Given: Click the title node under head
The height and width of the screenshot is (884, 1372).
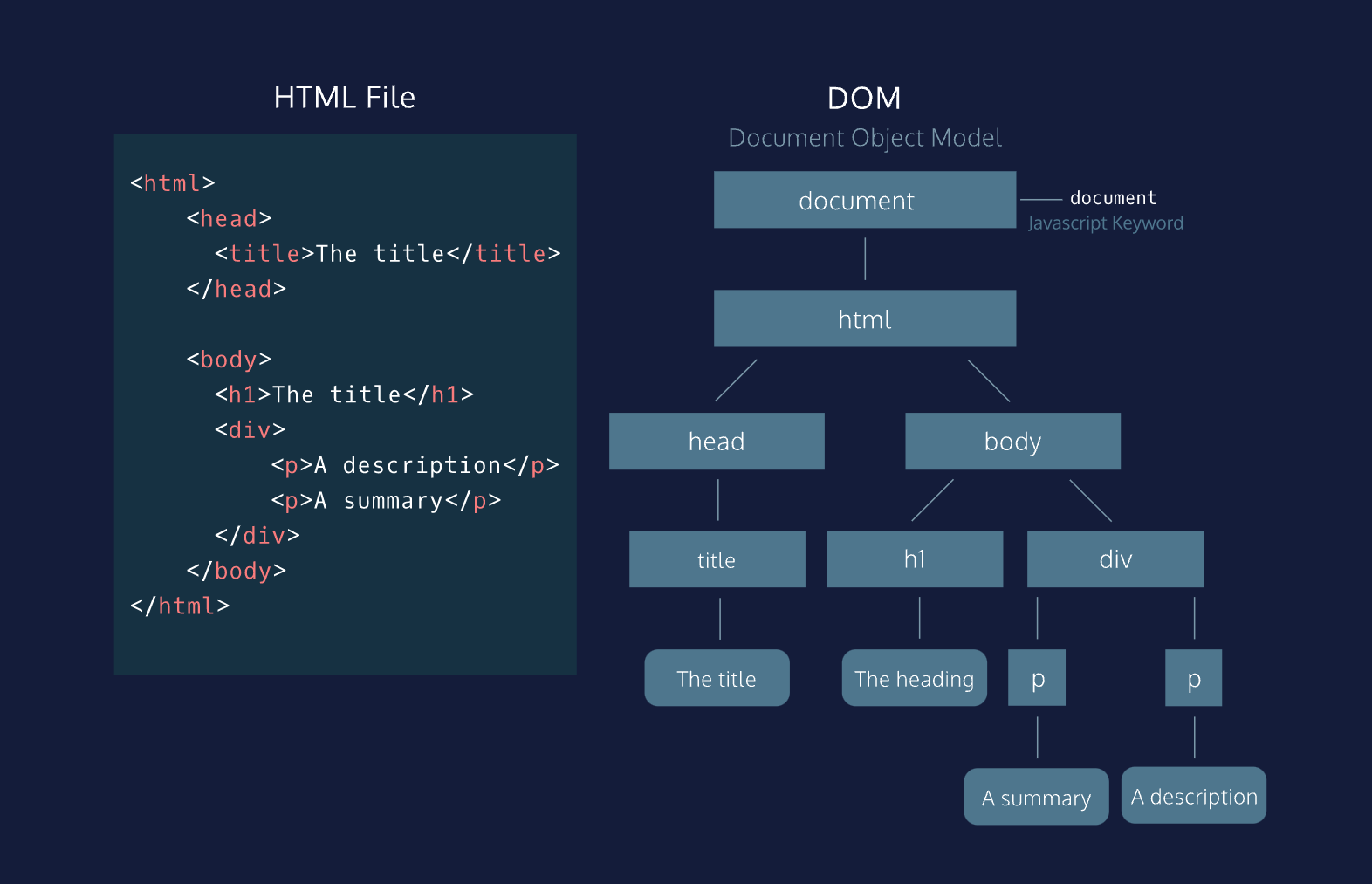Looking at the screenshot, I should click(717, 559).
